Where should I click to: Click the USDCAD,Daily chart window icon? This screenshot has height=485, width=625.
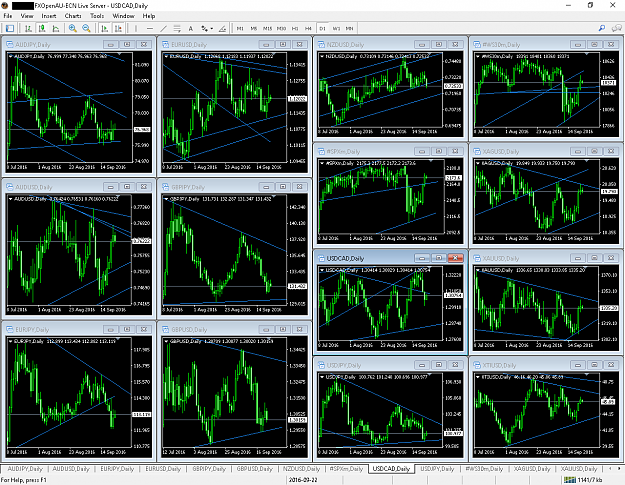tap(320, 258)
